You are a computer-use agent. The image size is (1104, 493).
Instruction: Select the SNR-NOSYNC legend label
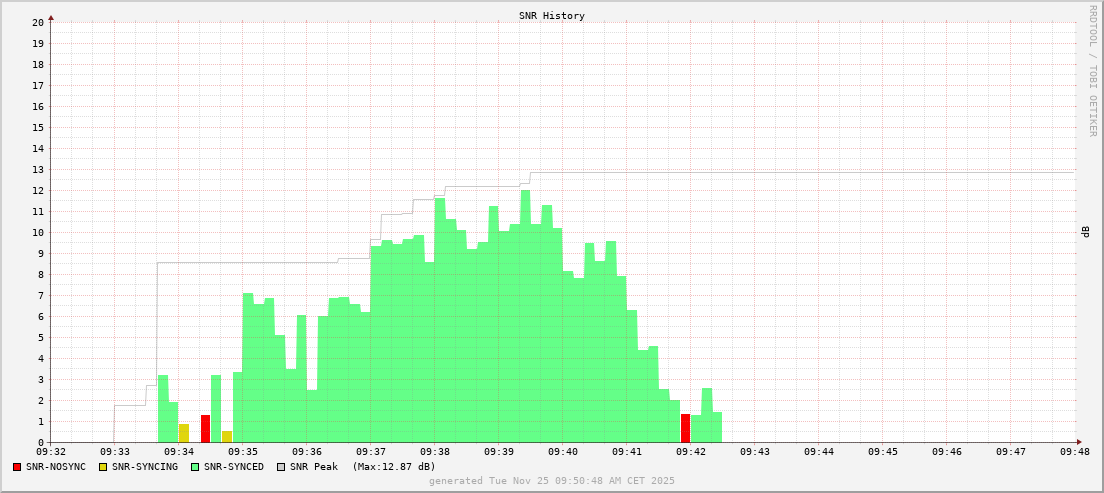coord(56,467)
